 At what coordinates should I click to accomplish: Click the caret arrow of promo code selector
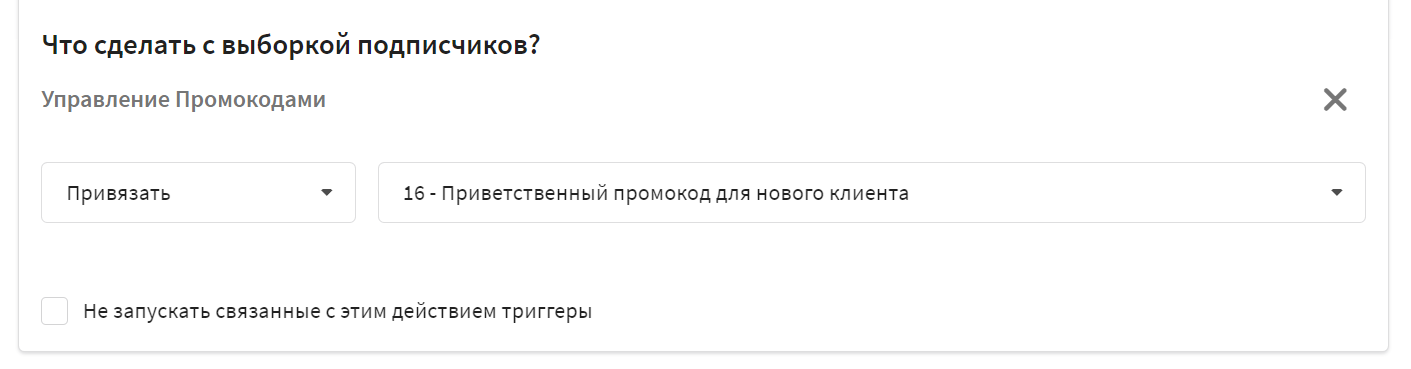tap(1337, 193)
